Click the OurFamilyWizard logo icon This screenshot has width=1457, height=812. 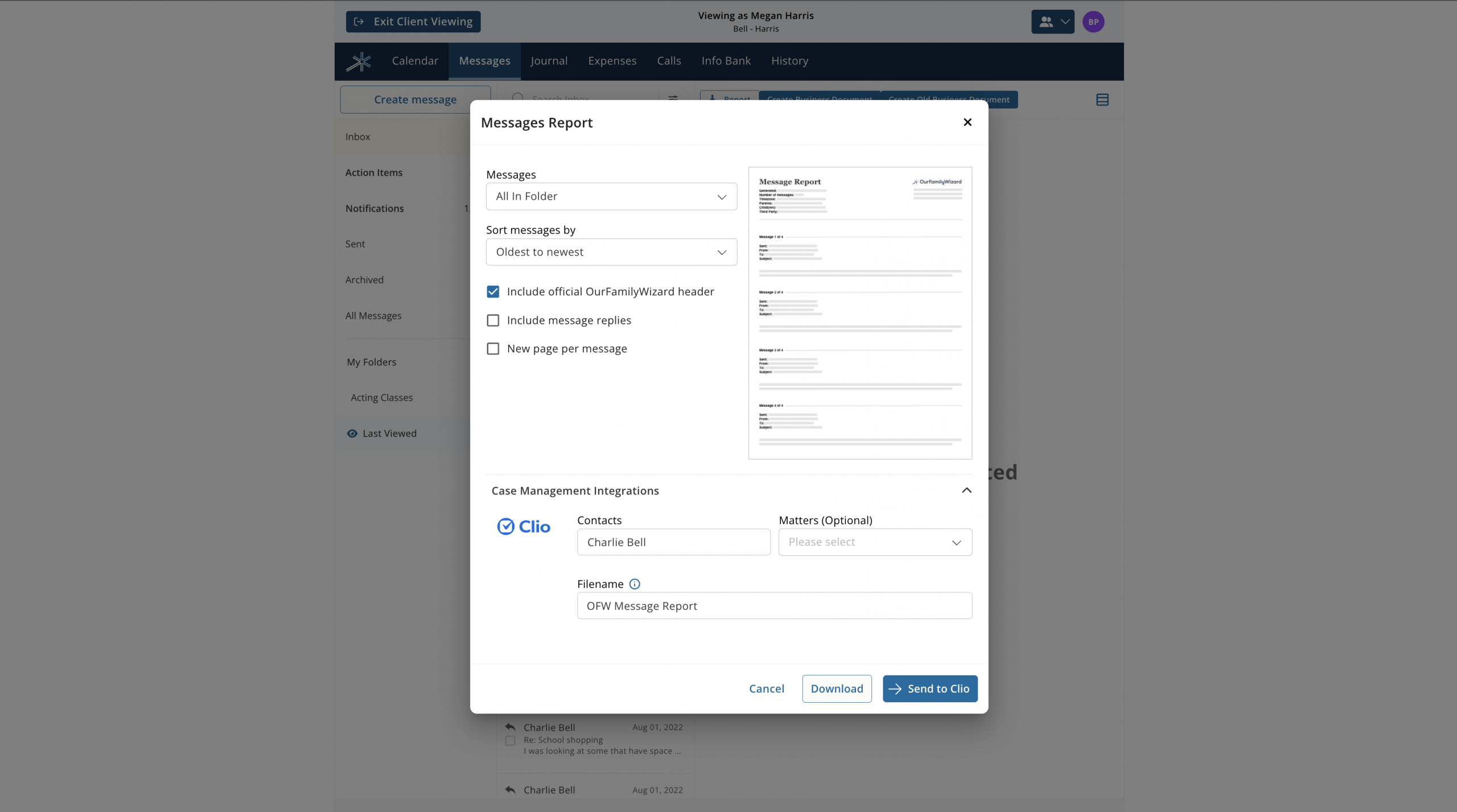[359, 61]
